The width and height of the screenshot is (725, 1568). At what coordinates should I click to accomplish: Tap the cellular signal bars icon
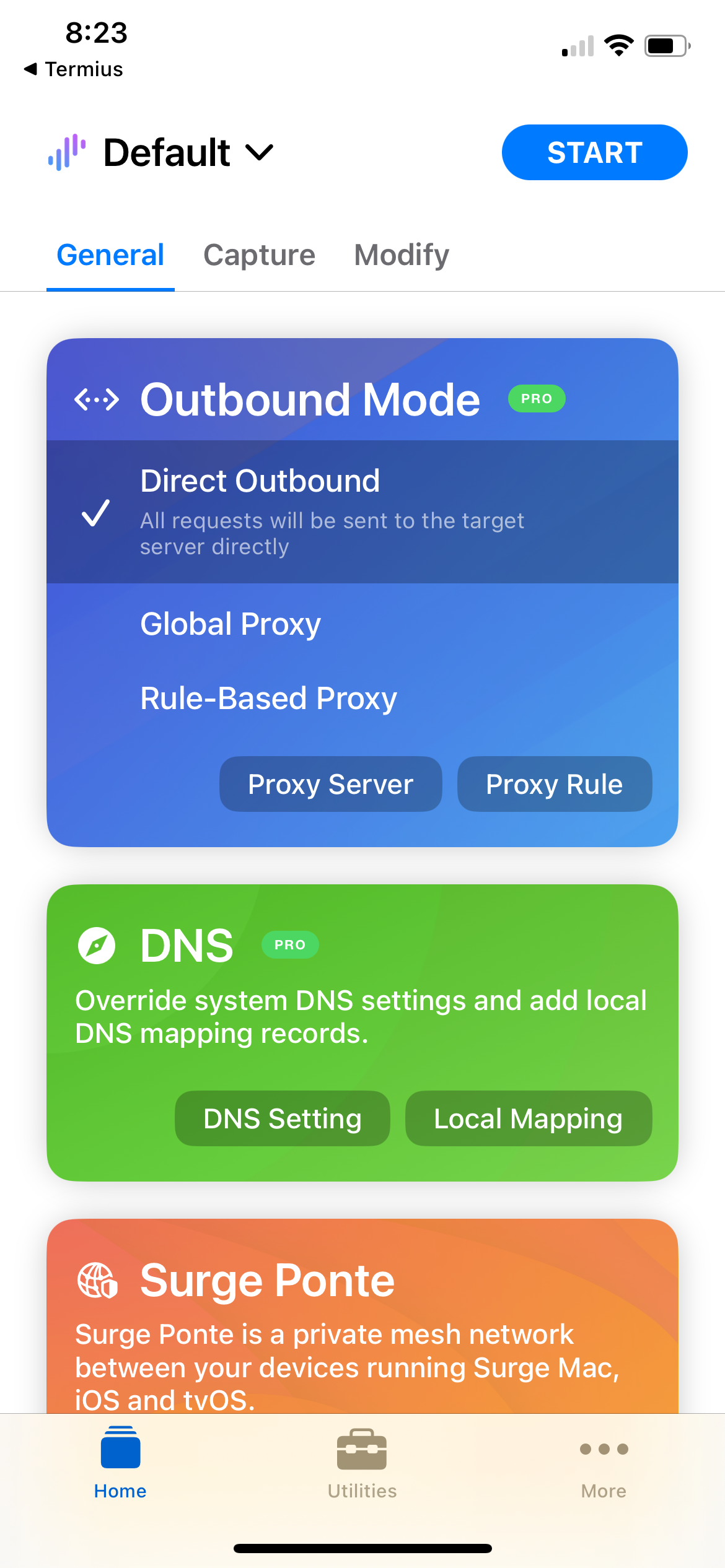click(x=578, y=46)
